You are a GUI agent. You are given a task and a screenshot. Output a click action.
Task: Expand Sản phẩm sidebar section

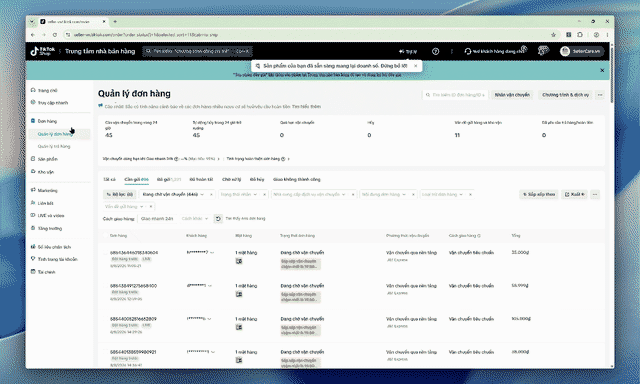click(47, 159)
